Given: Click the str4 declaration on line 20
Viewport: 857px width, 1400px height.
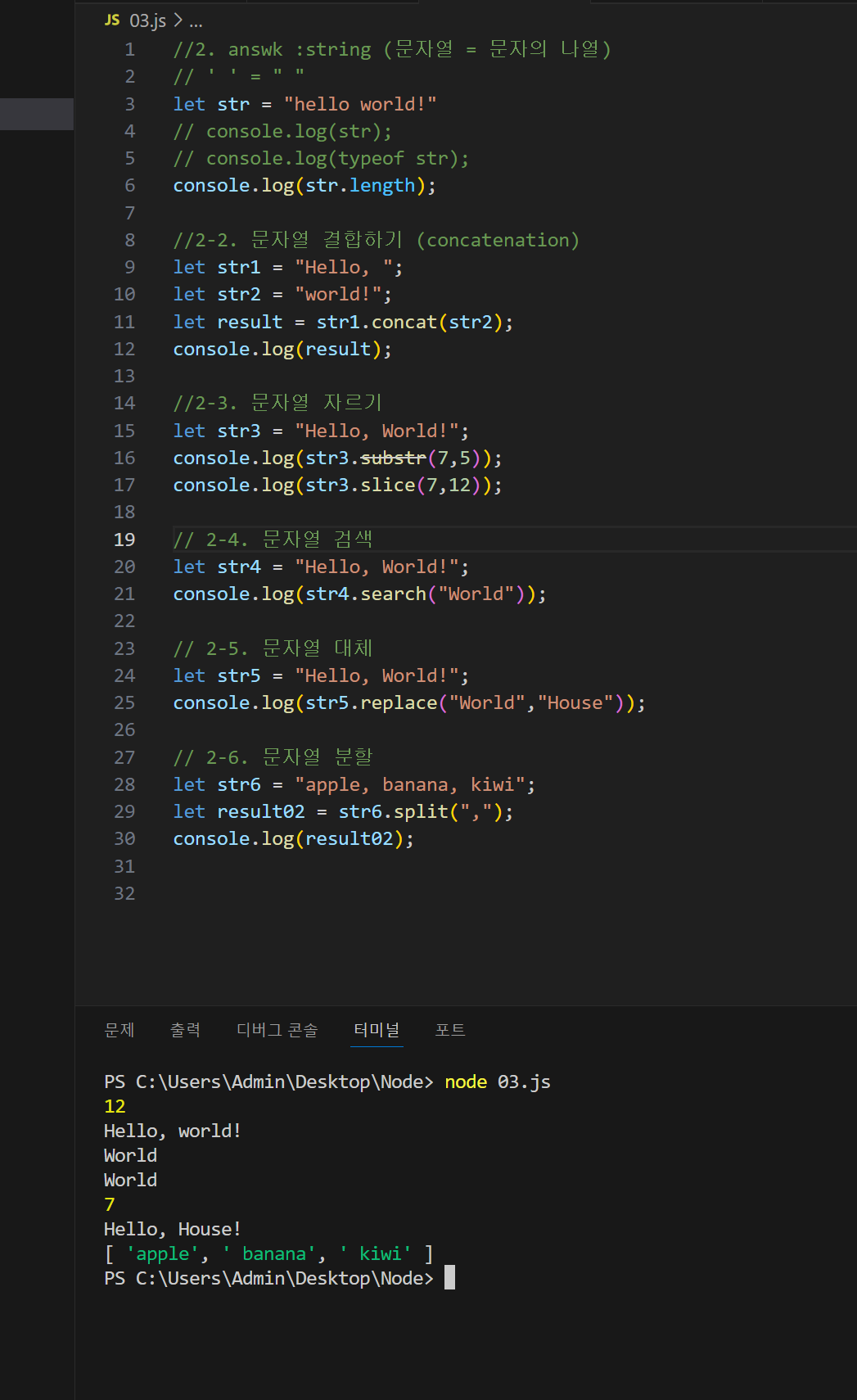Looking at the screenshot, I should 322,567.
